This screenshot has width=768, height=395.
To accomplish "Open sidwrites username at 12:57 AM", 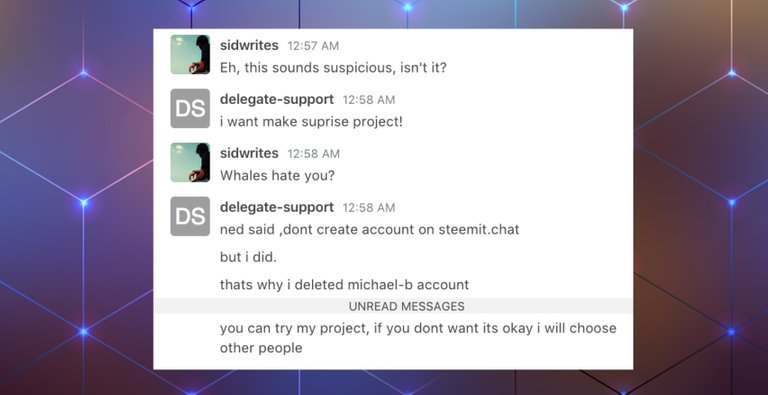I will [x=249, y=45].
